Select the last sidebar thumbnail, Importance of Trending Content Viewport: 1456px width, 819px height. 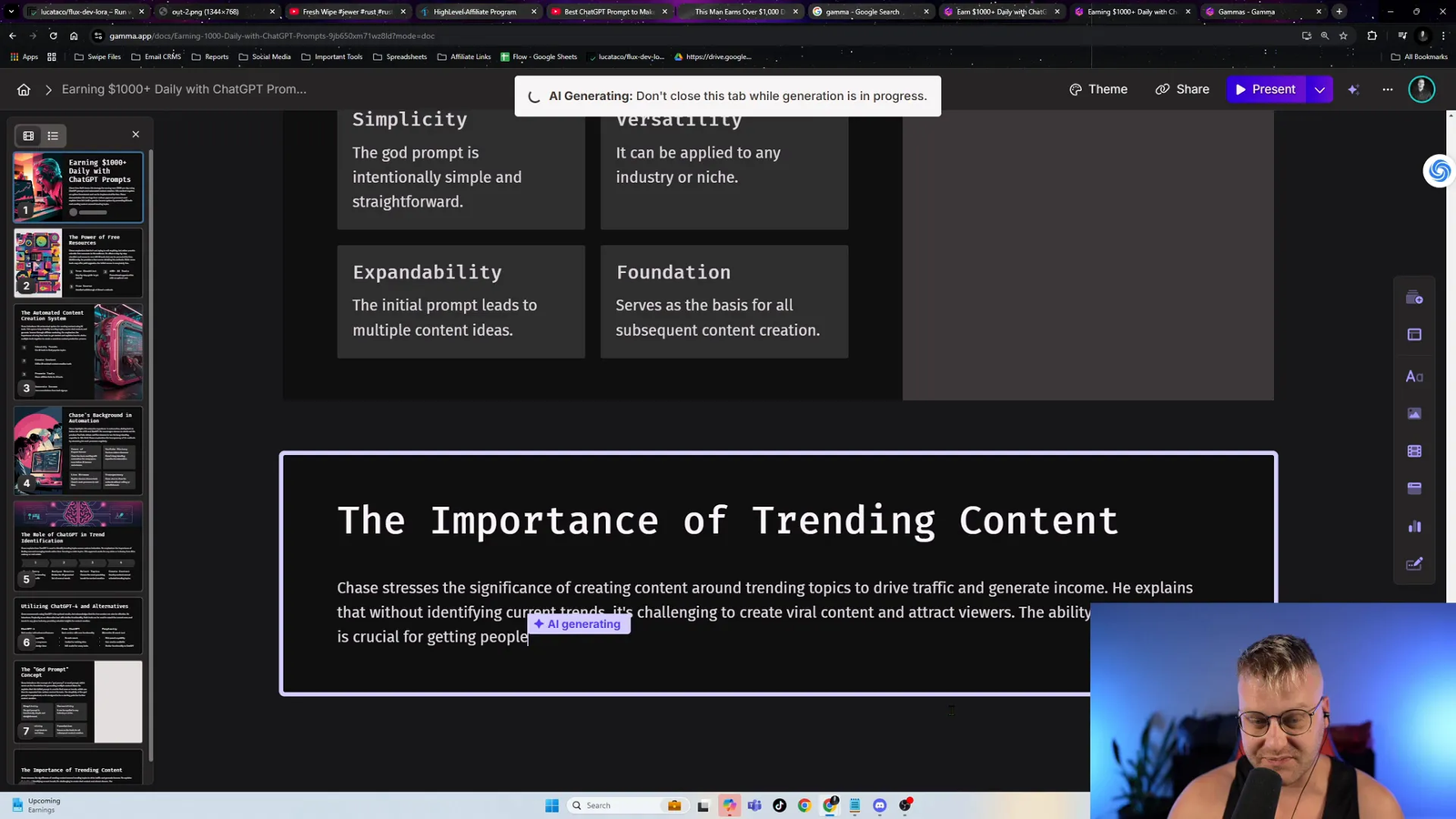tap(78, 767)
